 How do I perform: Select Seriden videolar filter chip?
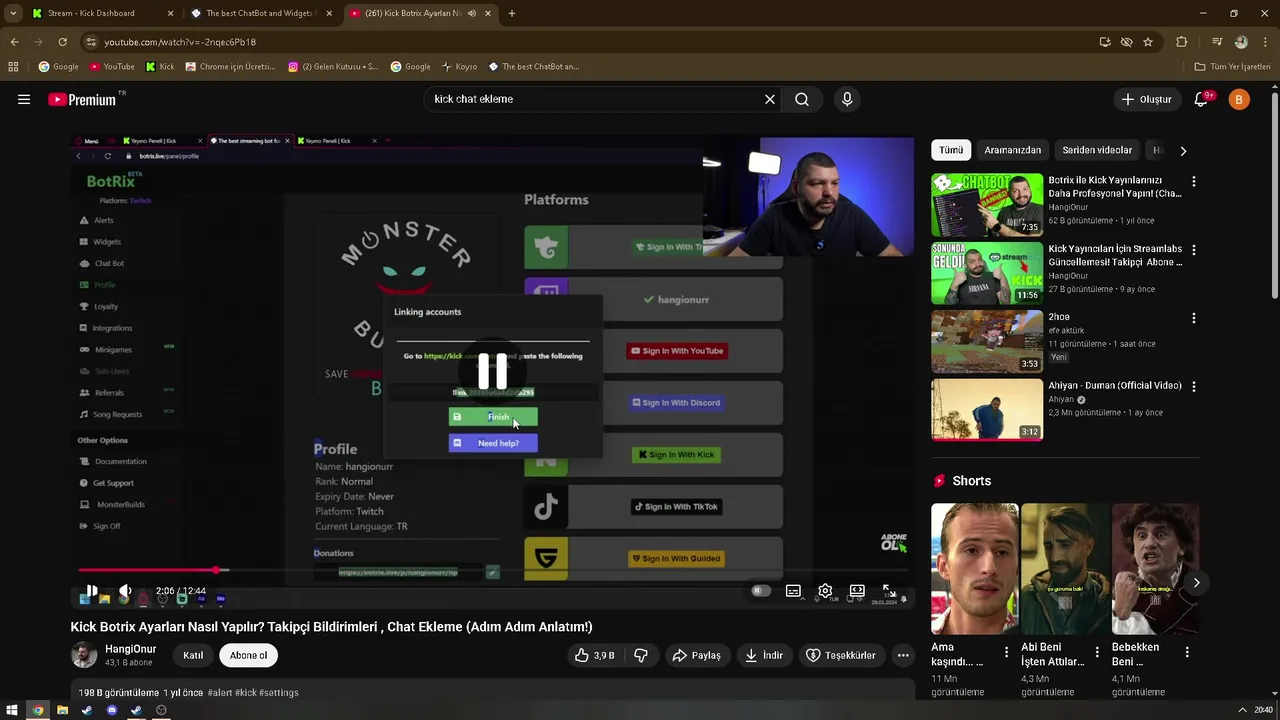[x=1097, y=150]
